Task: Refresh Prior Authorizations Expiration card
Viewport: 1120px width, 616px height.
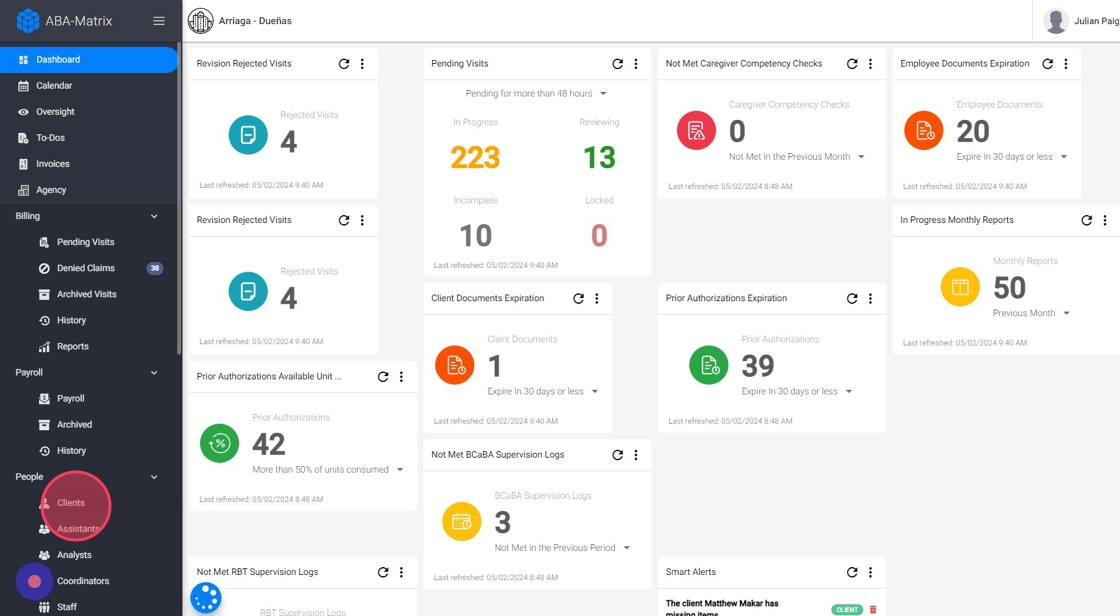Action: click(x=851, y=298)
